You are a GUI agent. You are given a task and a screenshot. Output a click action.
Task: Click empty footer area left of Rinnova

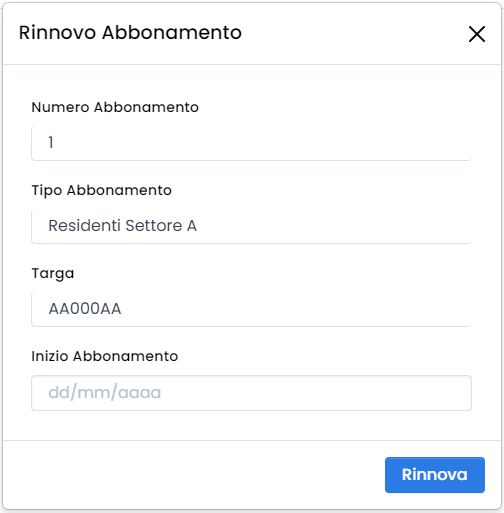(193, 475)
